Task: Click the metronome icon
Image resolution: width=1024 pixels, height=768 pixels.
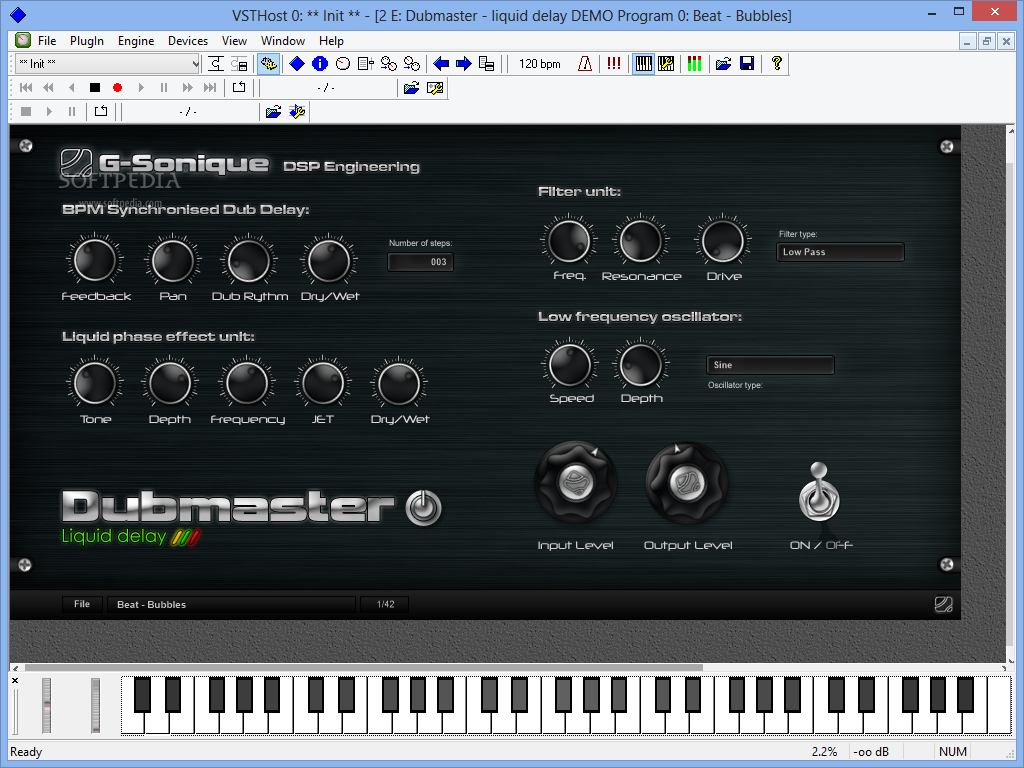Action: (x=585, y=63)
